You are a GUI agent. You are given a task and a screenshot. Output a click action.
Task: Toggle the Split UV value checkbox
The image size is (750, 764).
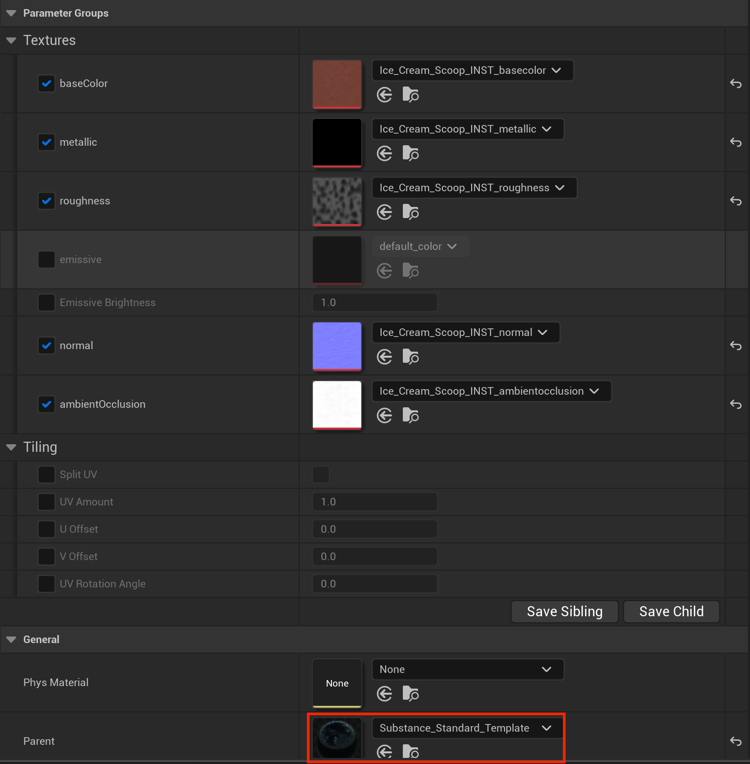pyautogui.click(x=321, y=474)
